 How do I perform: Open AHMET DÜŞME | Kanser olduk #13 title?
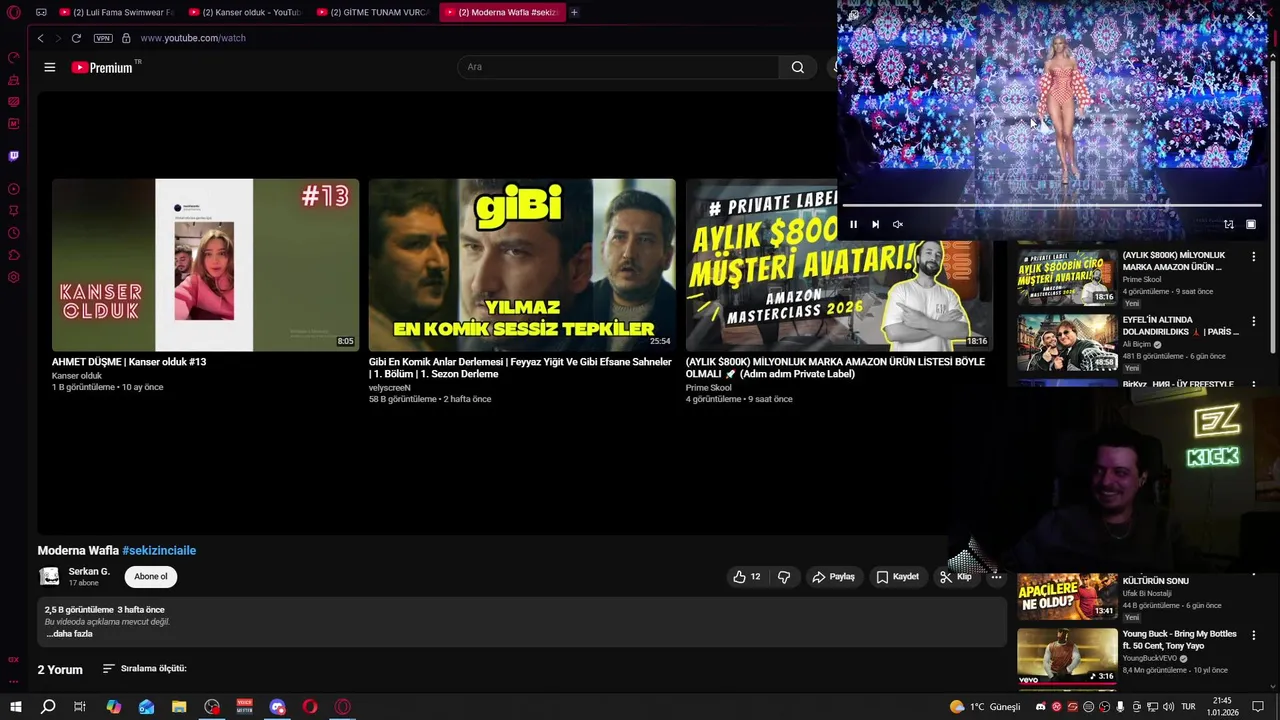click(129, 362)
